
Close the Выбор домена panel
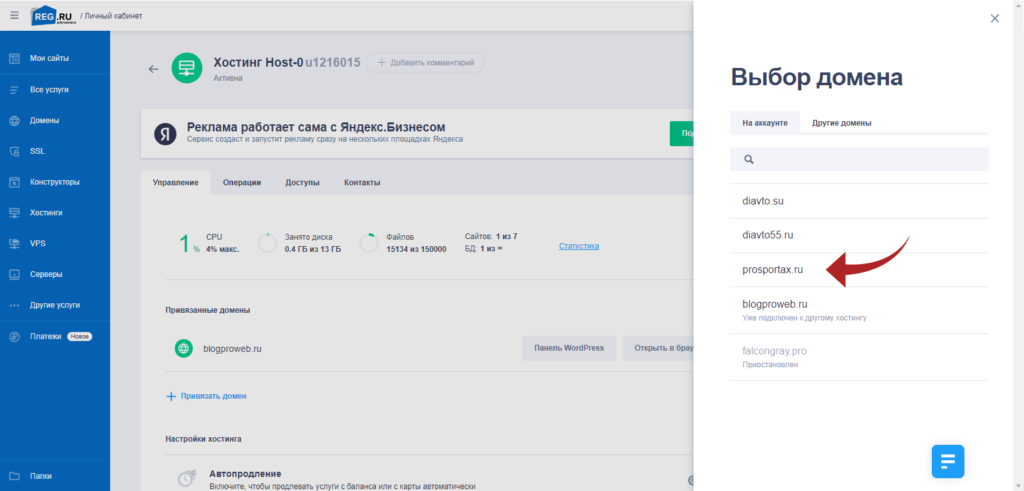coord(995,18)
